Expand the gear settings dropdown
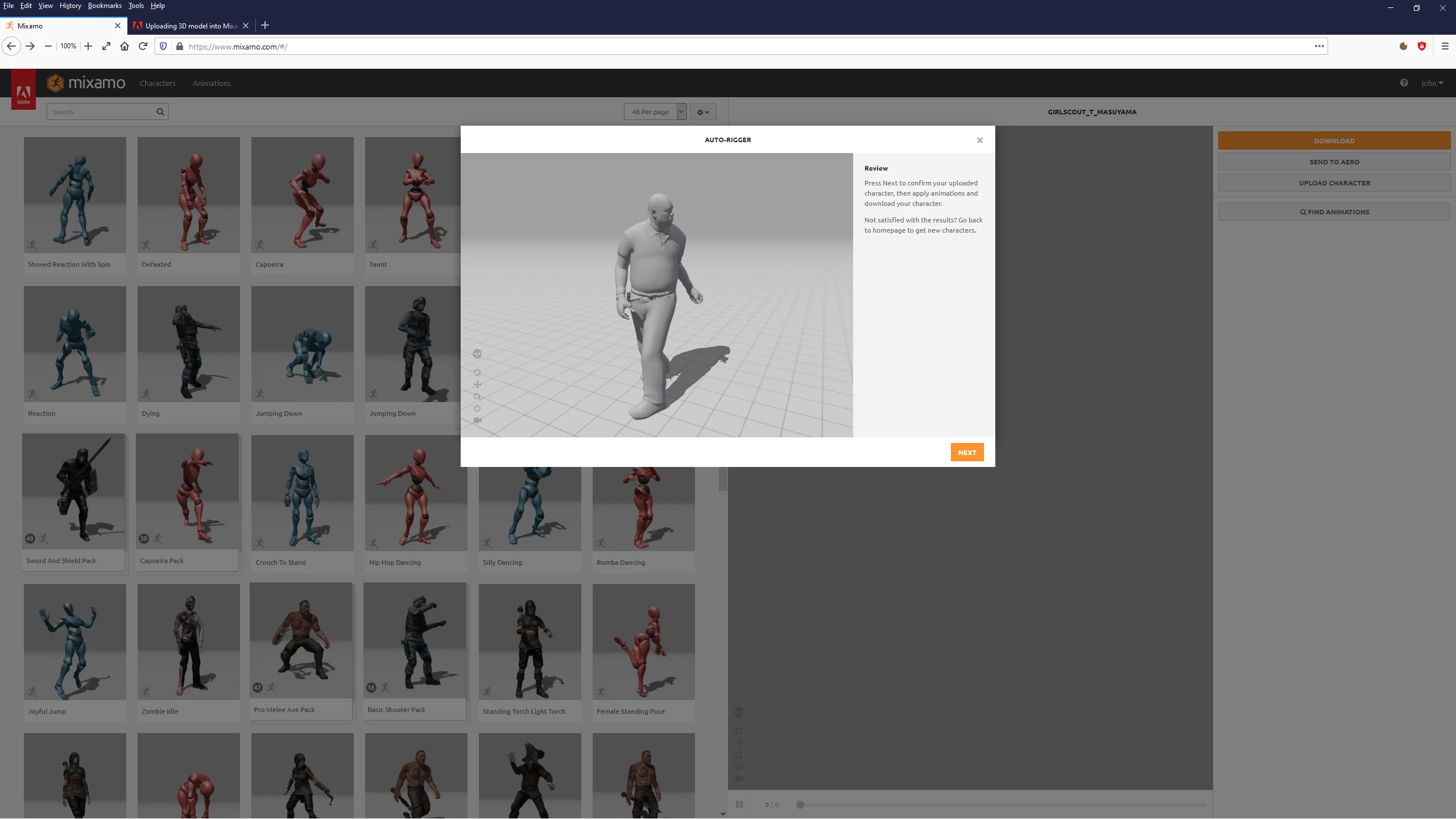 pos(703,112)
